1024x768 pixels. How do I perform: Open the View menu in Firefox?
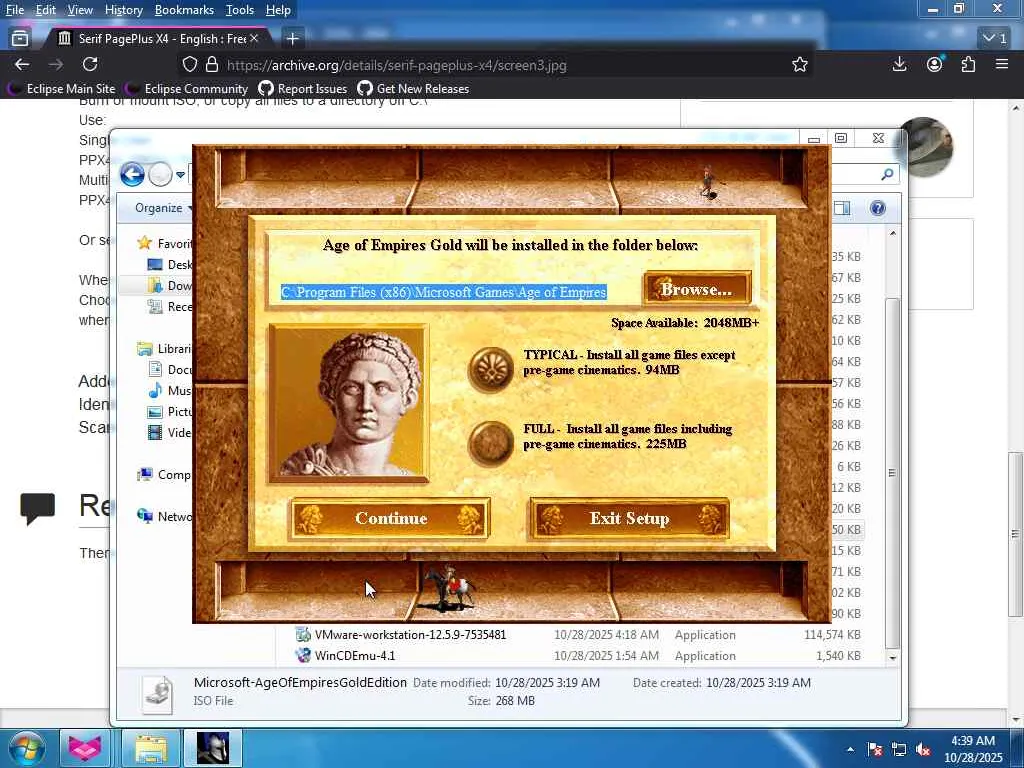[80, 10]
